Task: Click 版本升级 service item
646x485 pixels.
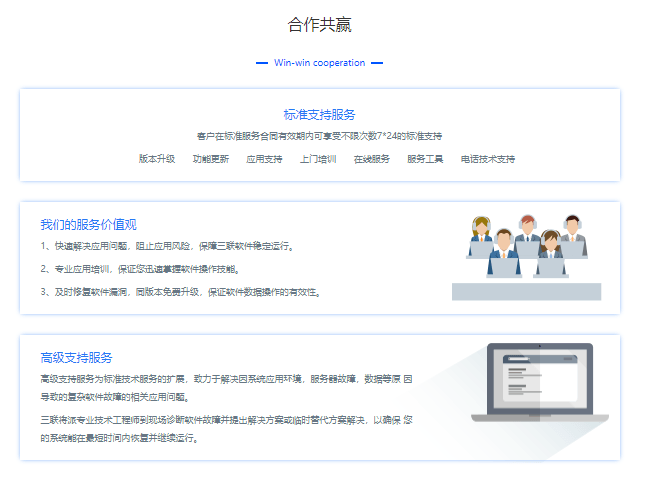Action: coord(157,159)
